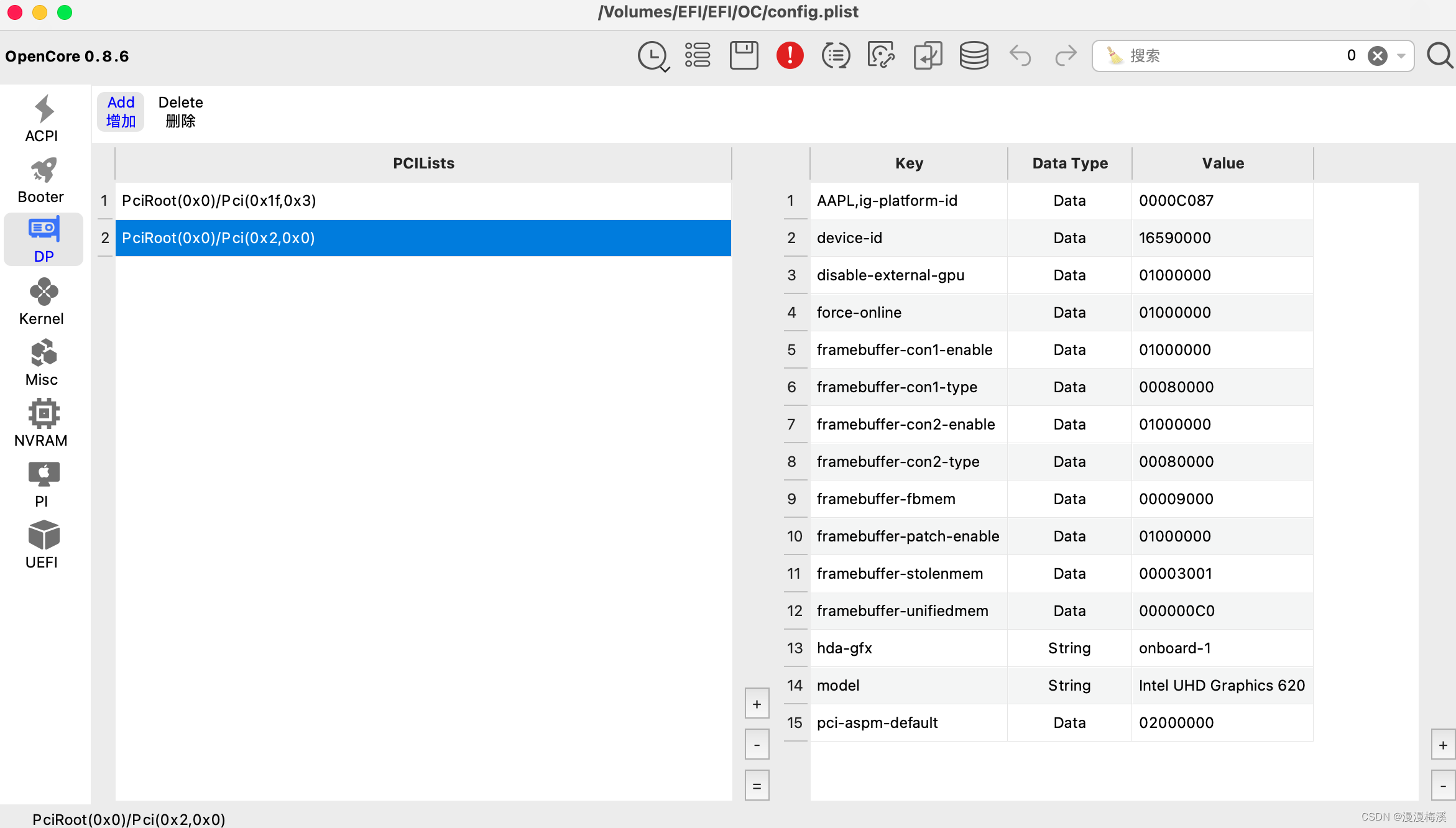This screenshot has height=828, width=1456.
Task: Open the Booter section
Action: [x=43, y=179]
